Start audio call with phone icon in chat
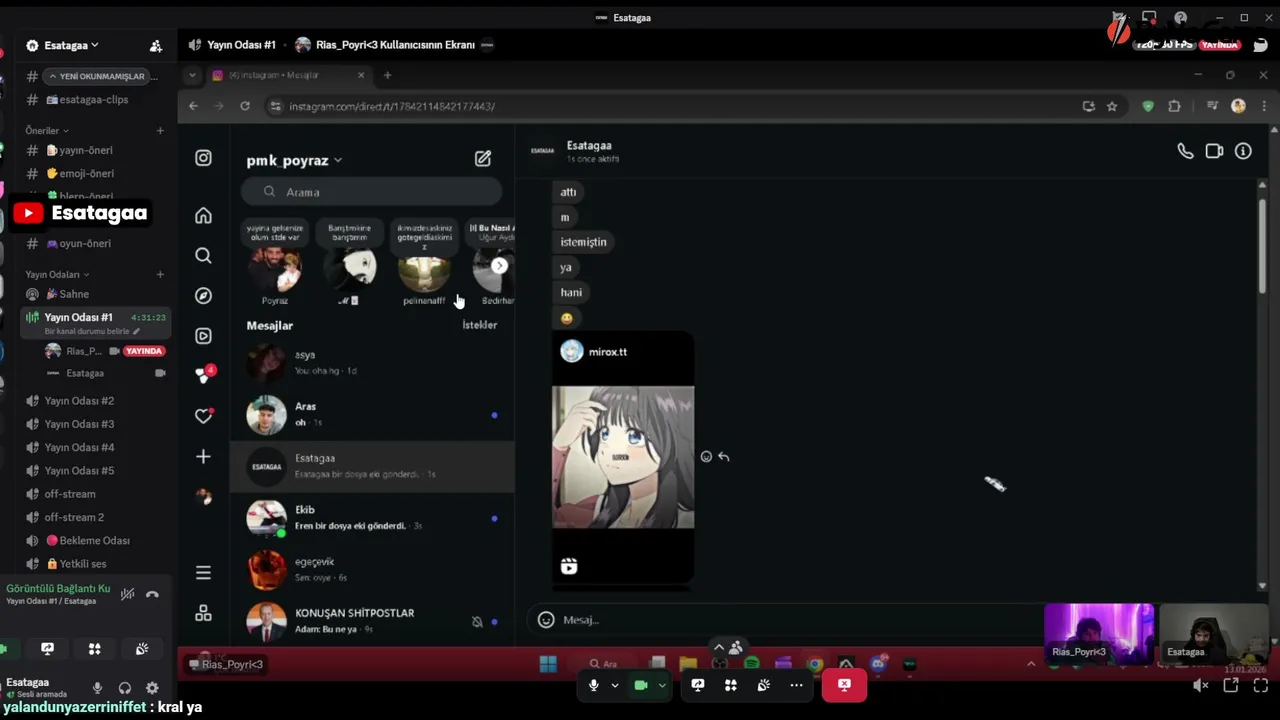 click(1185, 151)
